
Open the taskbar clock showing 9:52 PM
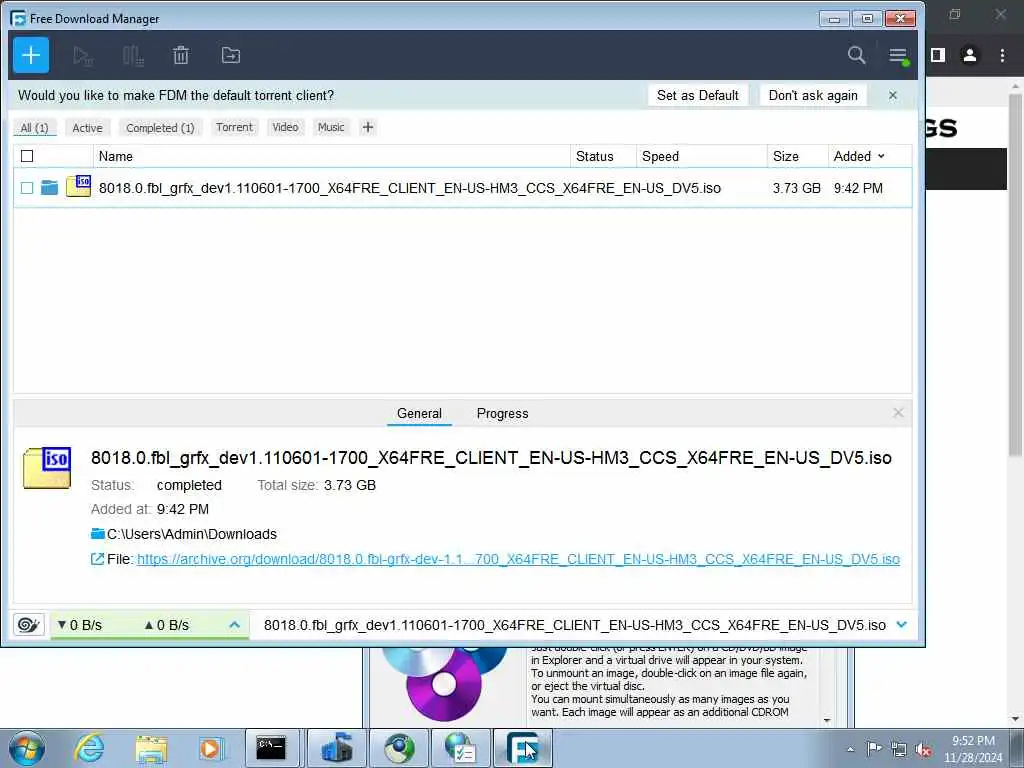pos(973,749)
